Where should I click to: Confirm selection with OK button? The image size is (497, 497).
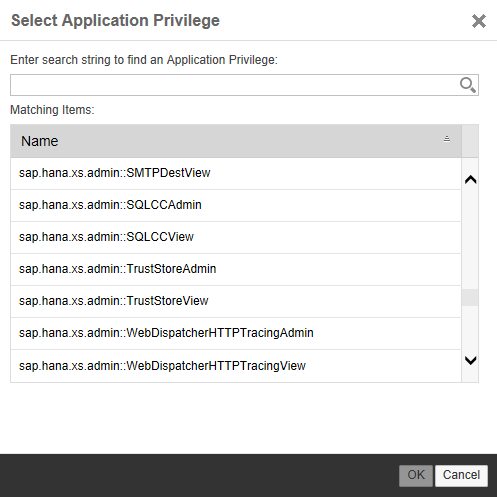pyautogui.click(x=416, y=476)
